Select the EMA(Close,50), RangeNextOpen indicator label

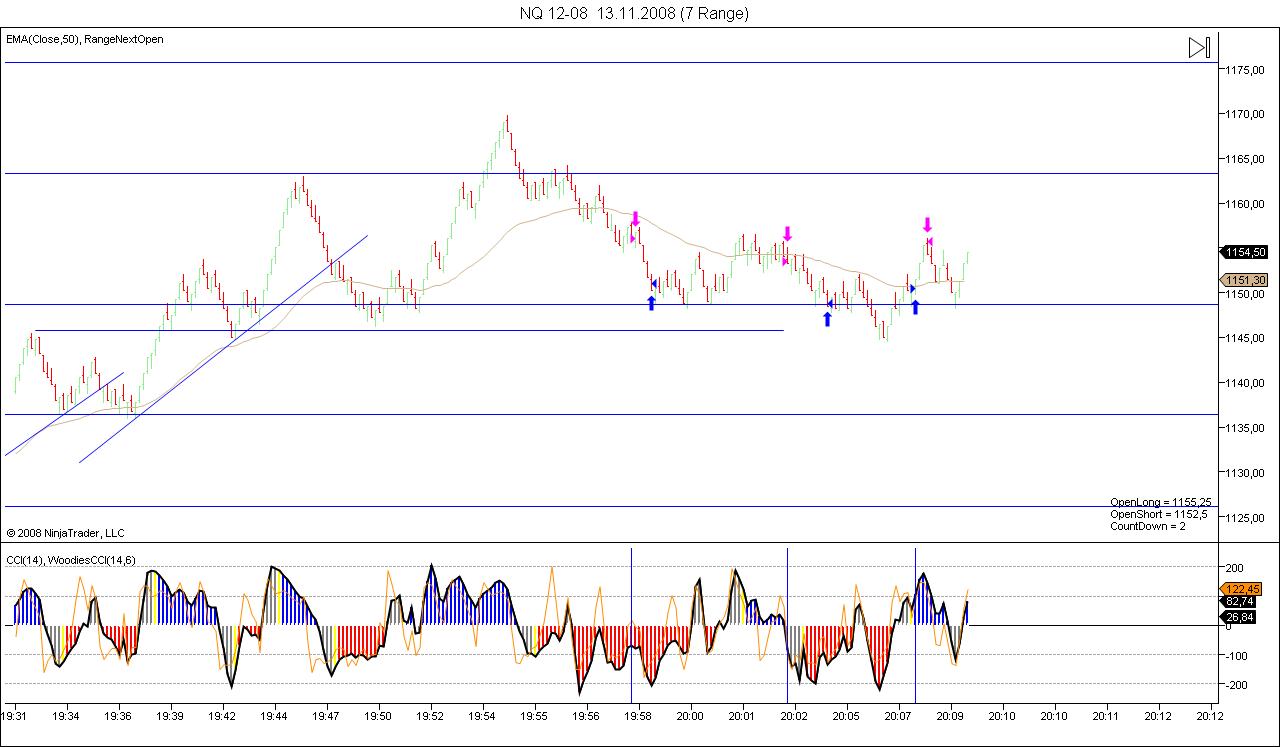tap(85, 39)
